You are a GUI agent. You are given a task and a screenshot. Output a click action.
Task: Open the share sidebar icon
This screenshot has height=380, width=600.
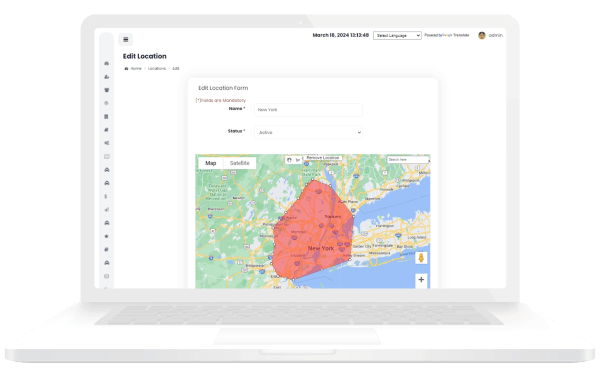[107, 143]
